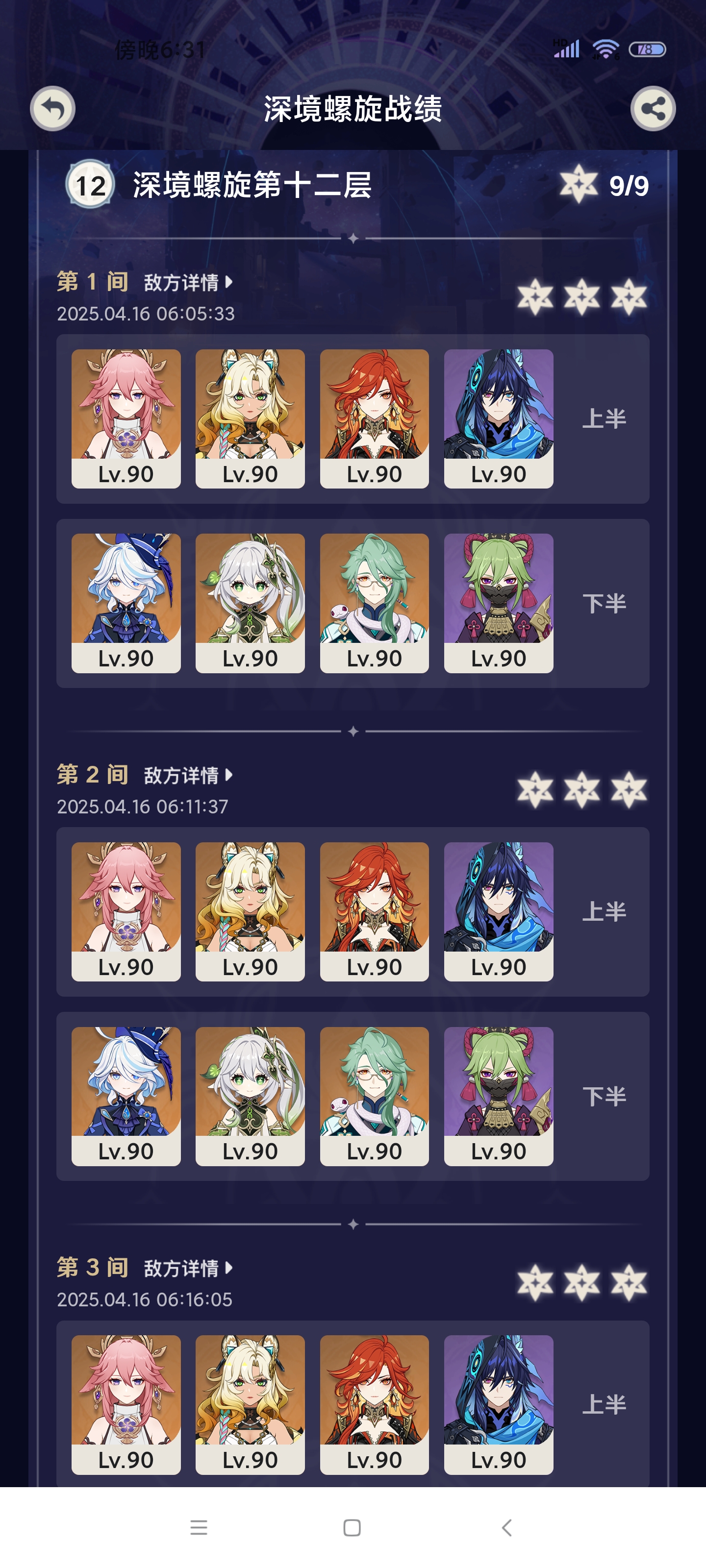Tap chamber 1 three-star rating

[582, 297]
